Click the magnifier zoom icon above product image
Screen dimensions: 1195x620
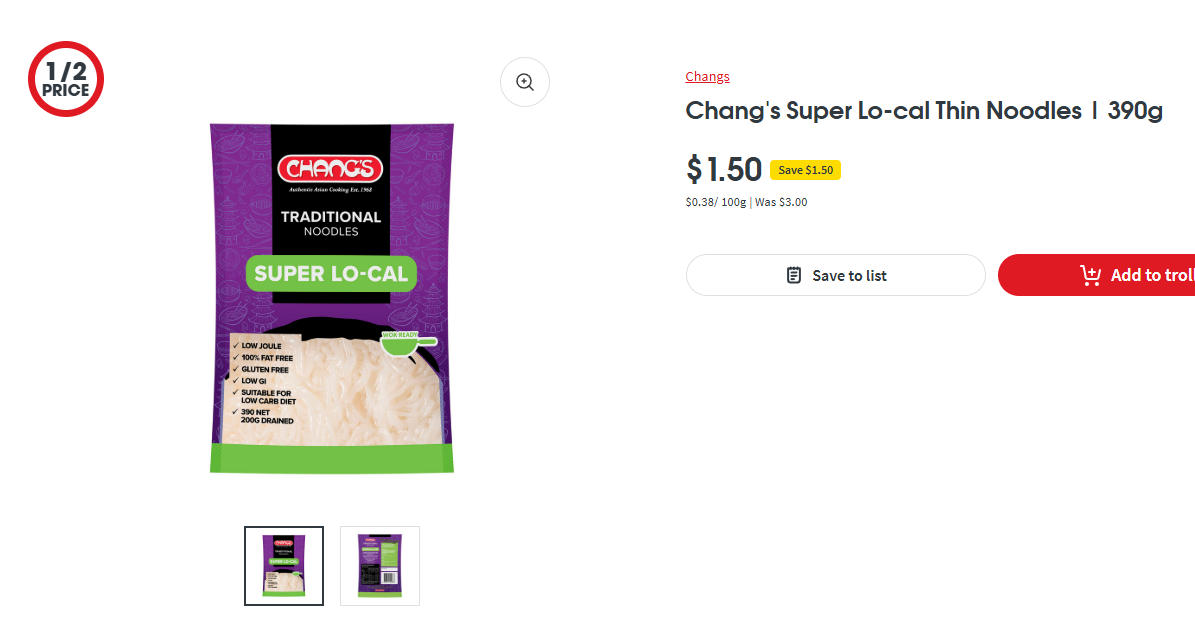pos(525,82)
